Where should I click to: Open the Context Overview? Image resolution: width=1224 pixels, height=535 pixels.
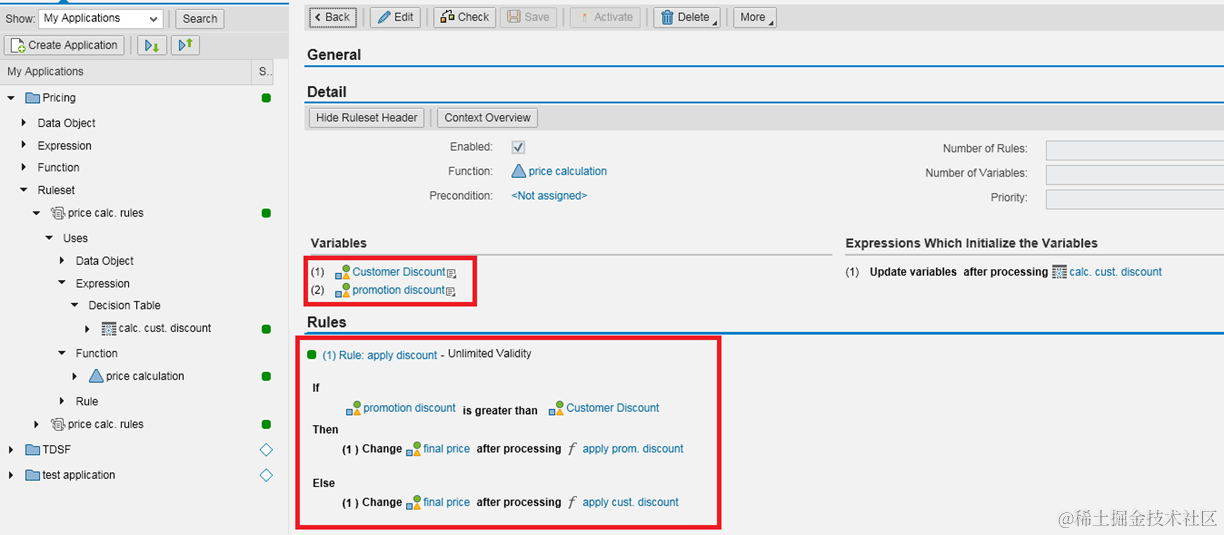[x=488, y=118]
